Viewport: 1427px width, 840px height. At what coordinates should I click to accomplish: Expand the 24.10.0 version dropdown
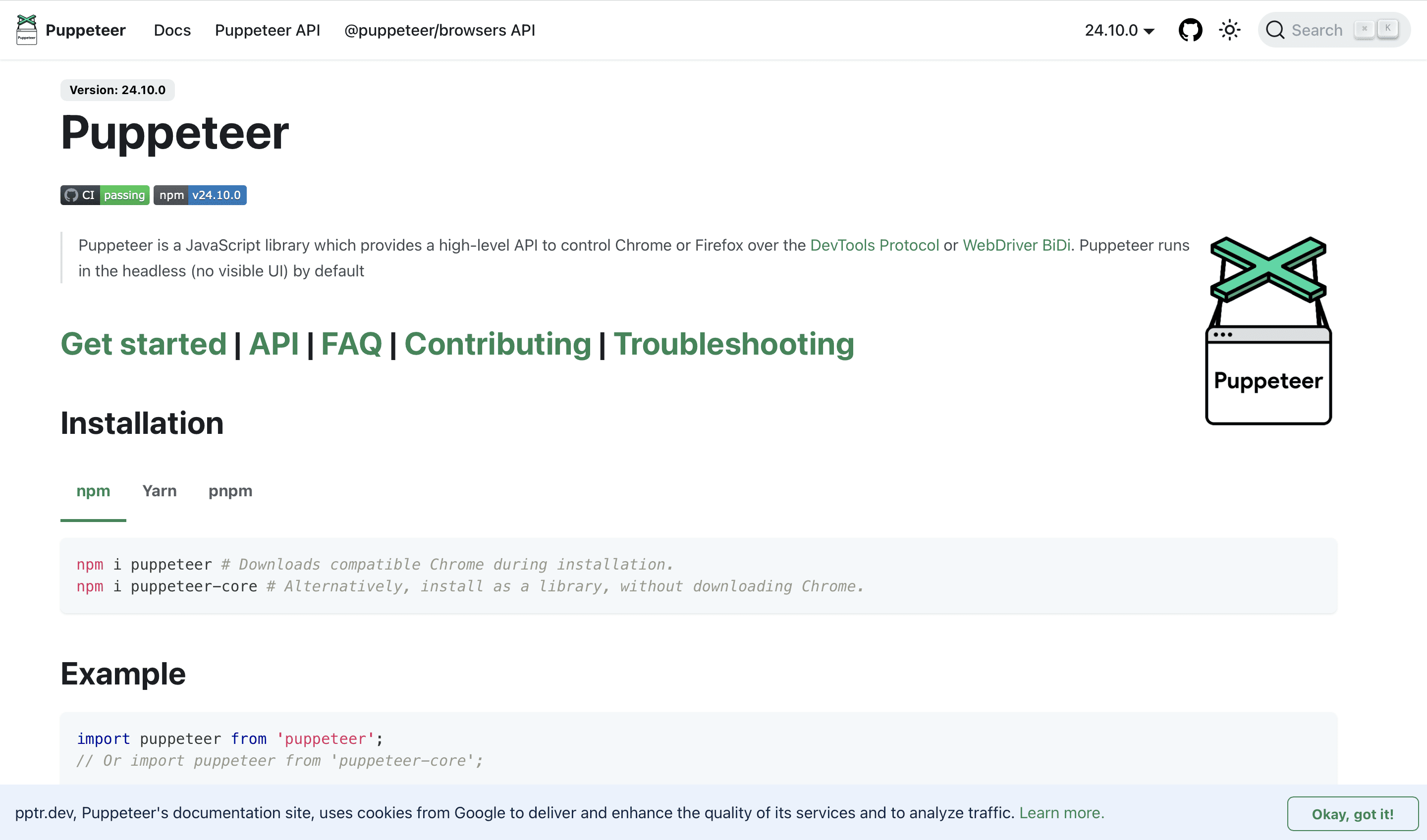(1119, 30)
